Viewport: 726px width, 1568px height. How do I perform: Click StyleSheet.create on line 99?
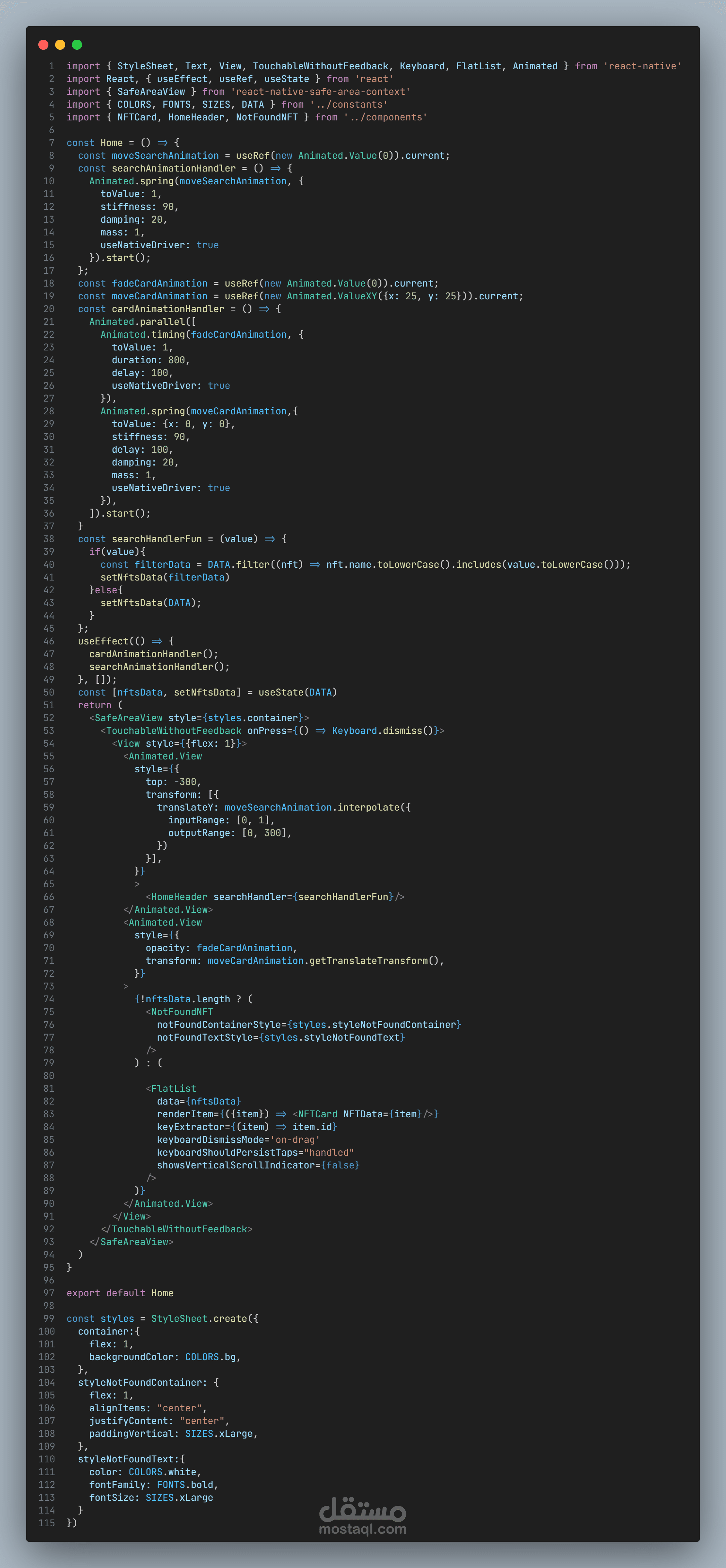[199, 1318]
